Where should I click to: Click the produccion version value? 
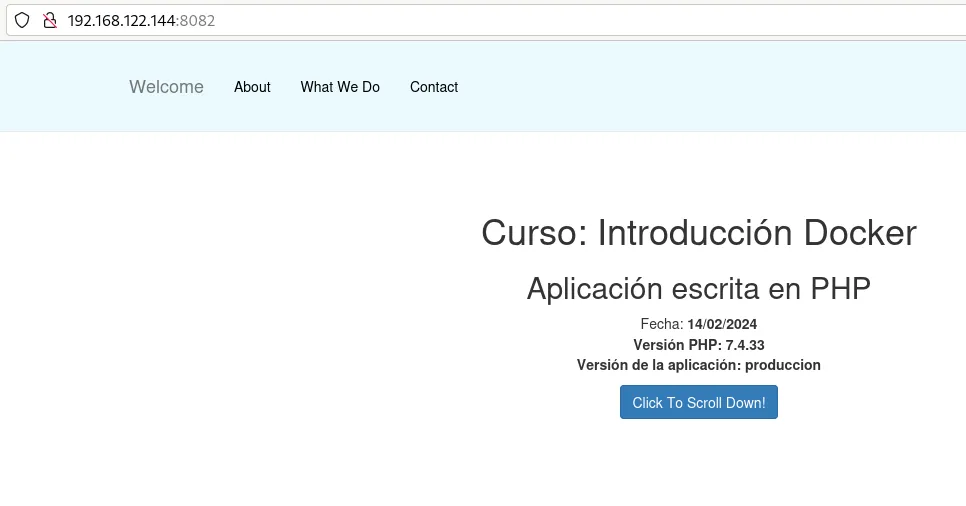tap(783, 365)
